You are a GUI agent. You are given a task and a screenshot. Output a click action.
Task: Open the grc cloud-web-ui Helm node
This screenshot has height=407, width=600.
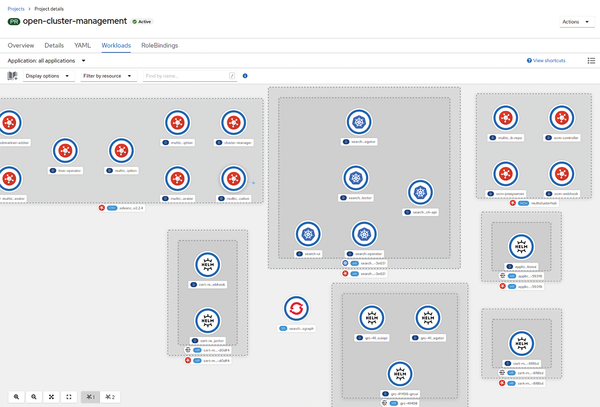372,318
